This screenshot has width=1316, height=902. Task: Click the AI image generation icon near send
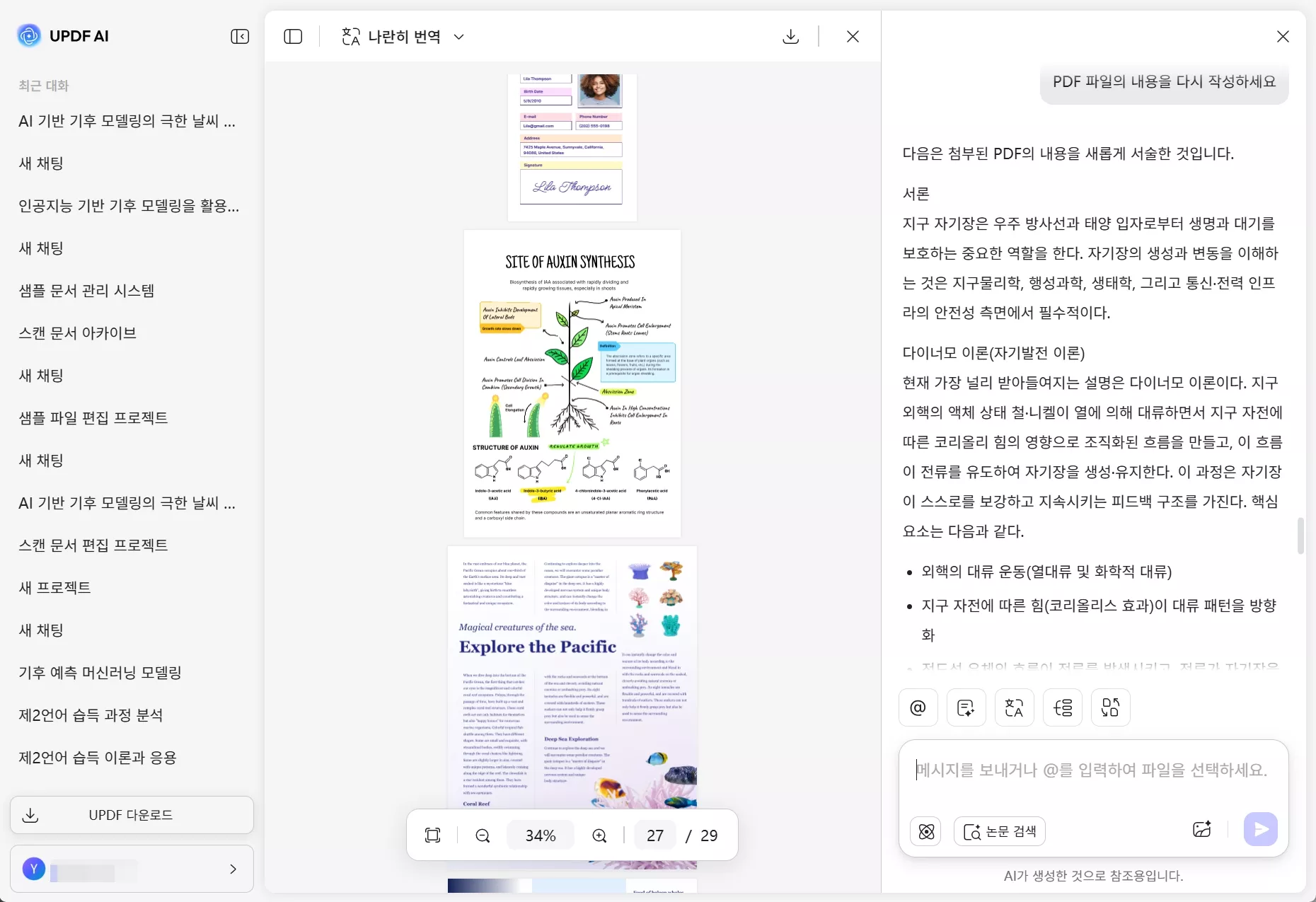1202,829
